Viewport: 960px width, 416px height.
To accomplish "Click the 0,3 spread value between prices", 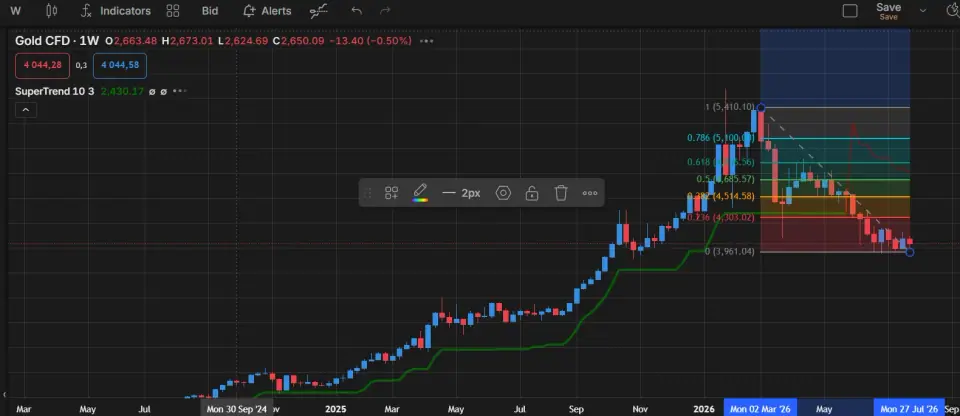I will (81, 66).
